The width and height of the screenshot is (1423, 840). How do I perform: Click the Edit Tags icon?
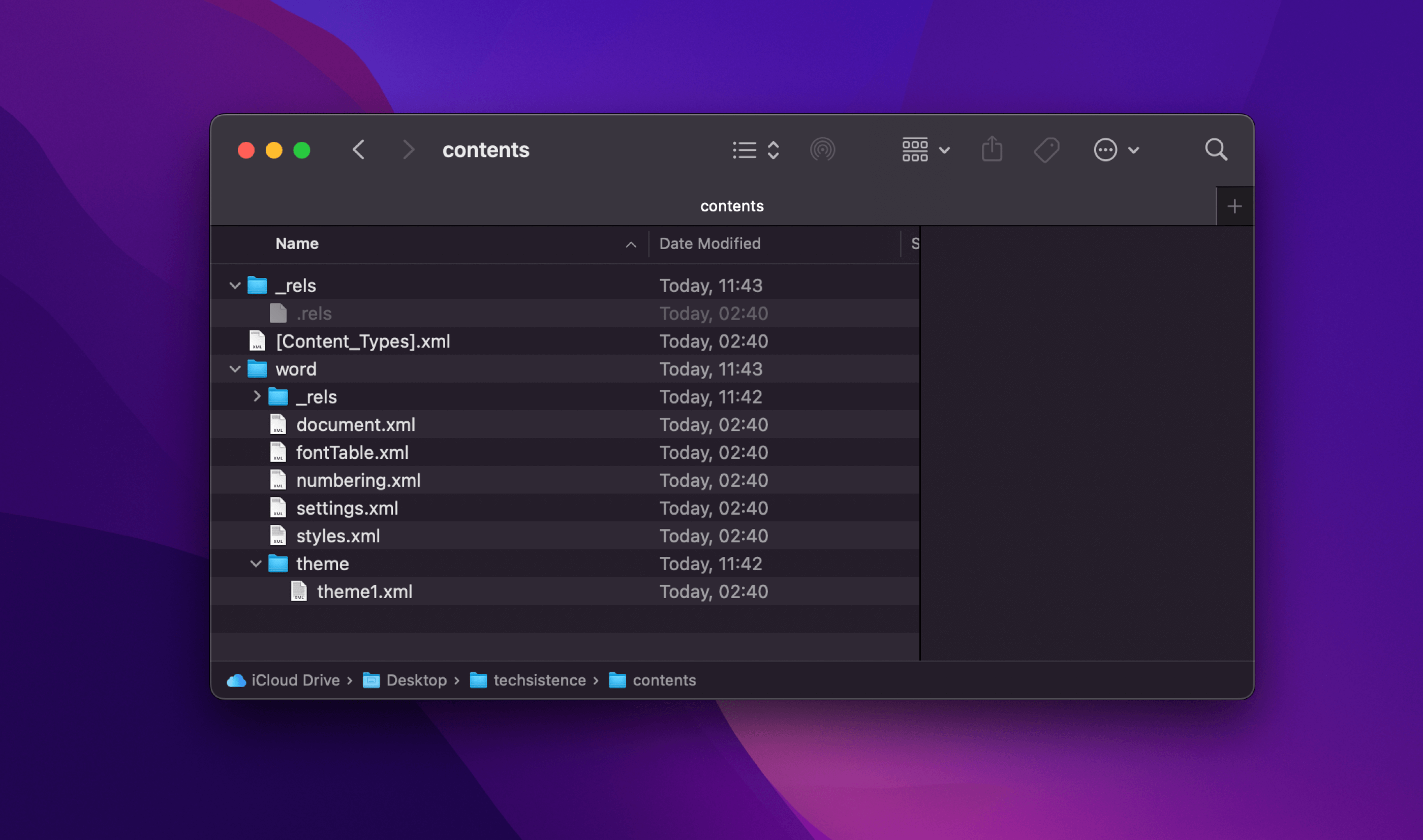[x=1046, y=150]
